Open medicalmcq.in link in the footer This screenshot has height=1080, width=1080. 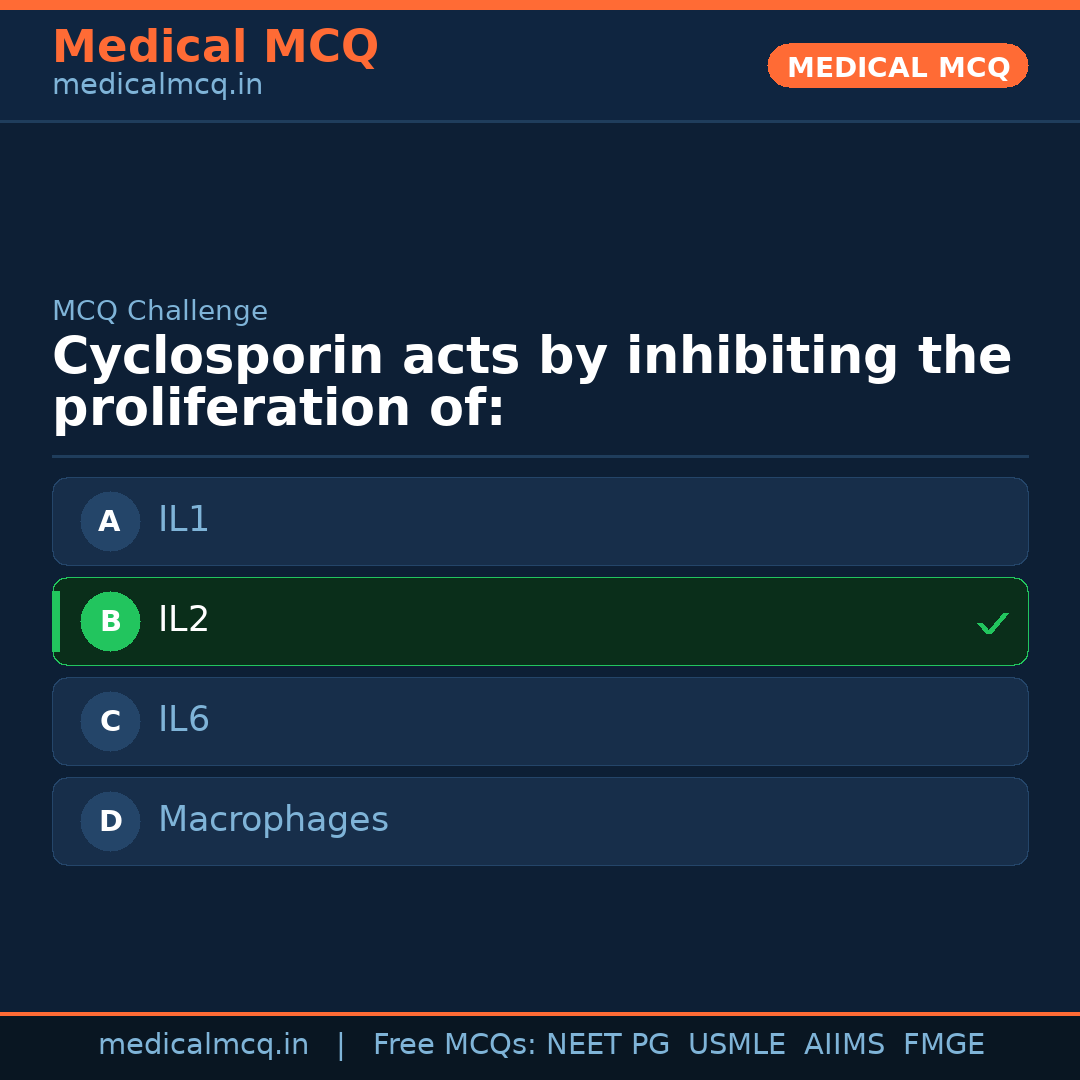click(x=203, y=1045)
